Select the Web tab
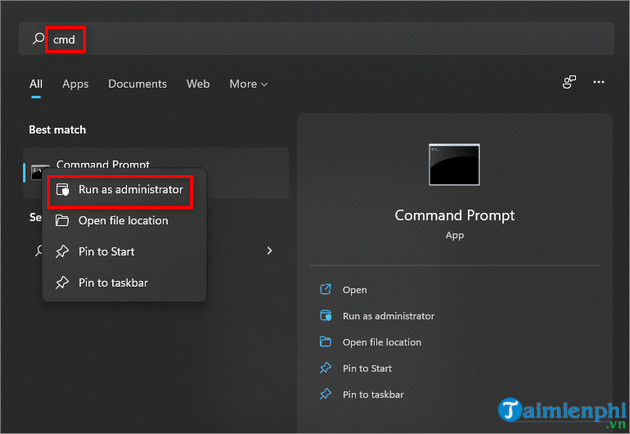This screenshot has height=434, width=630. (198, 84)
